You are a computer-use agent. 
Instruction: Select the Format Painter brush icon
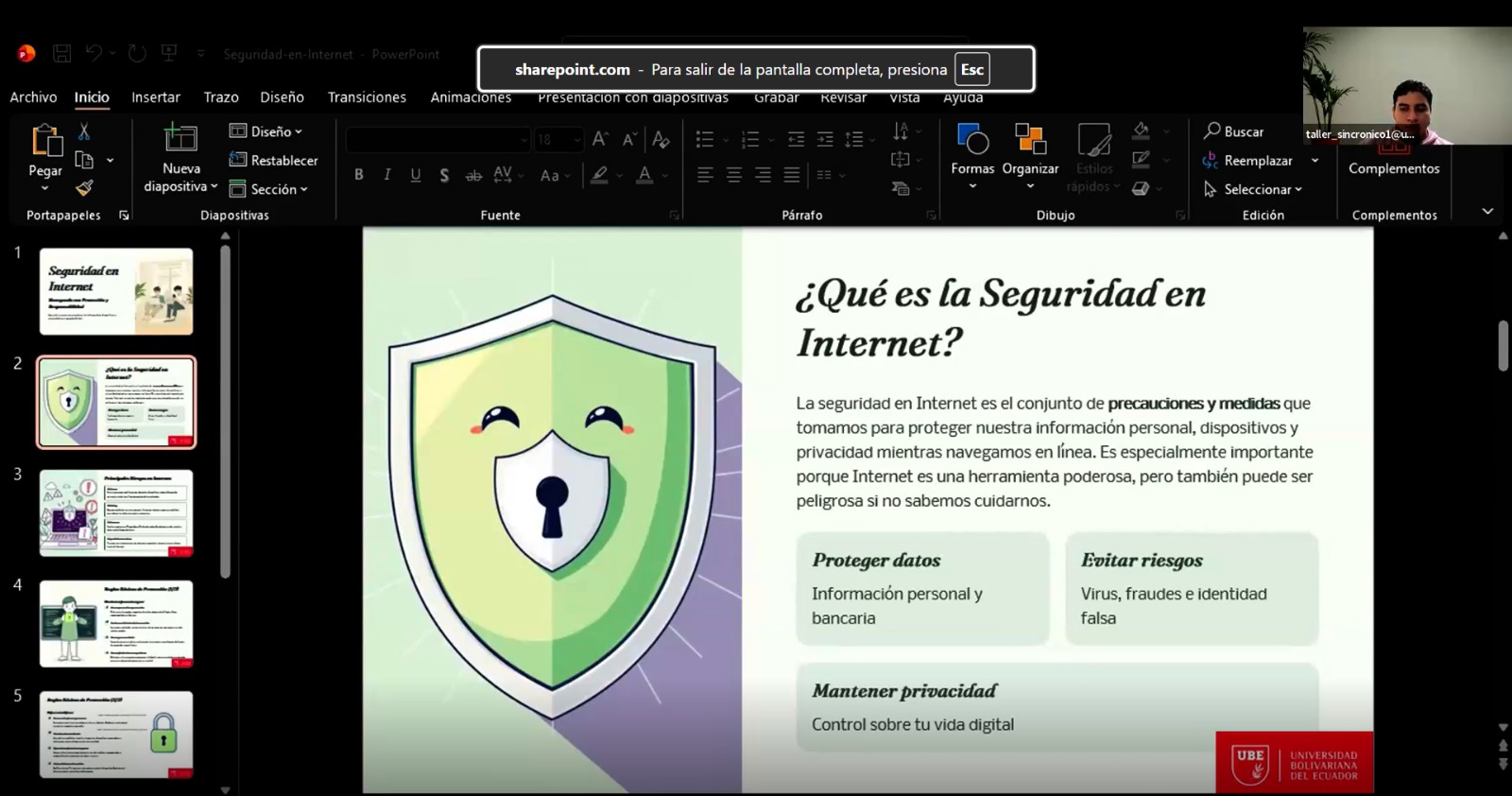click(x=84, y=188)
